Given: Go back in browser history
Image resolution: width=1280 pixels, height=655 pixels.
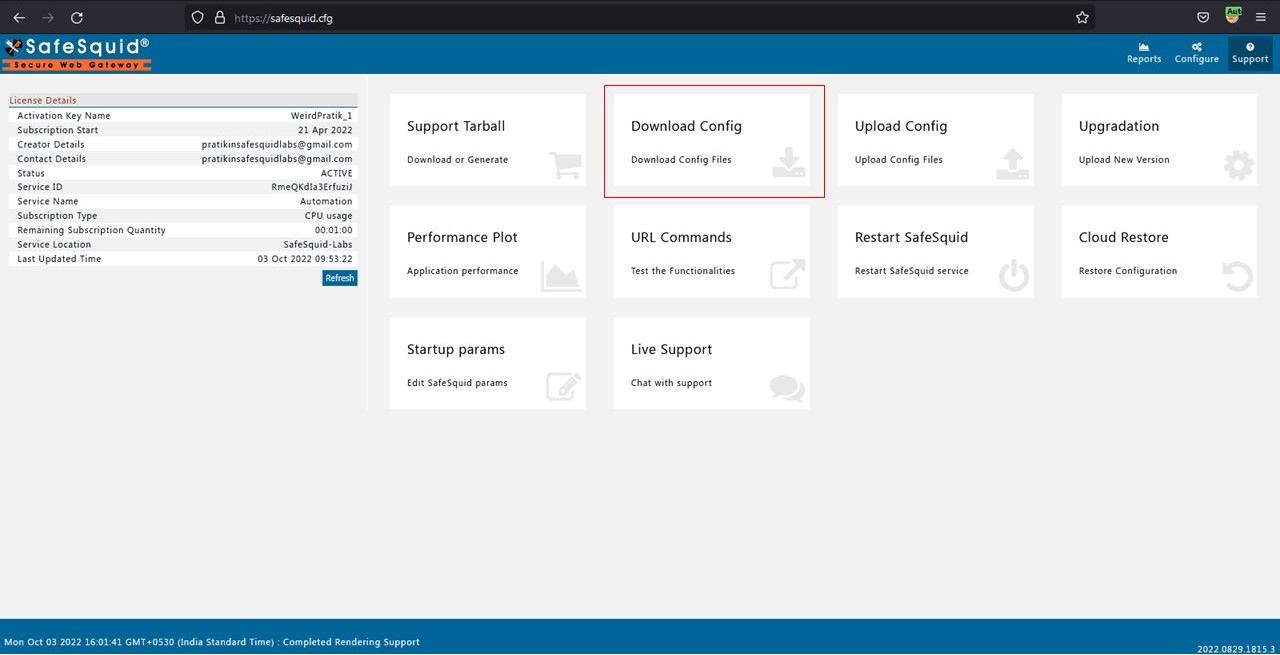Looking at the screenshot, I should click(19, 17).
